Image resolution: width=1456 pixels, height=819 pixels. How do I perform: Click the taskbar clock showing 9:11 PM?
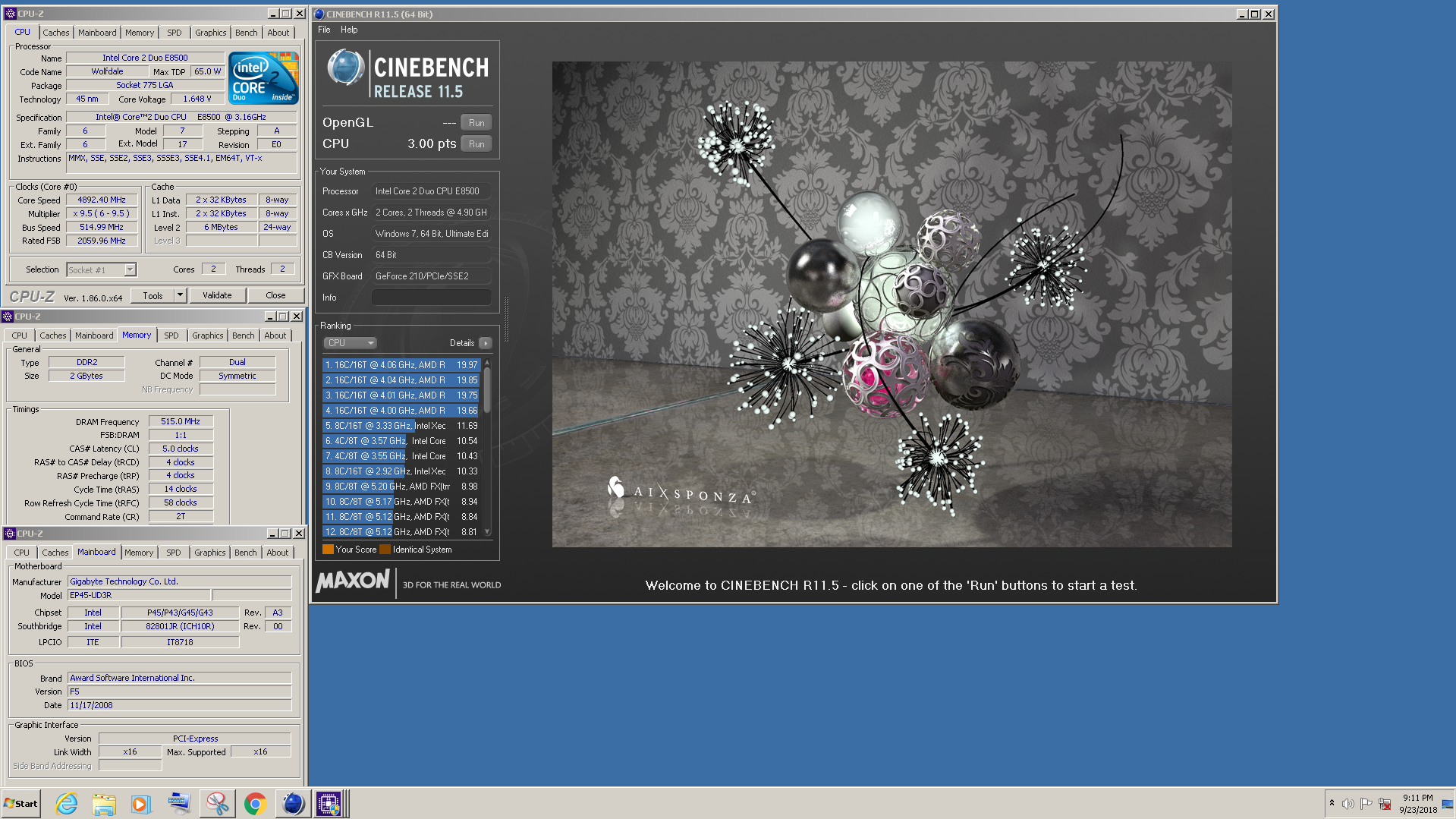coord(1418,803)
